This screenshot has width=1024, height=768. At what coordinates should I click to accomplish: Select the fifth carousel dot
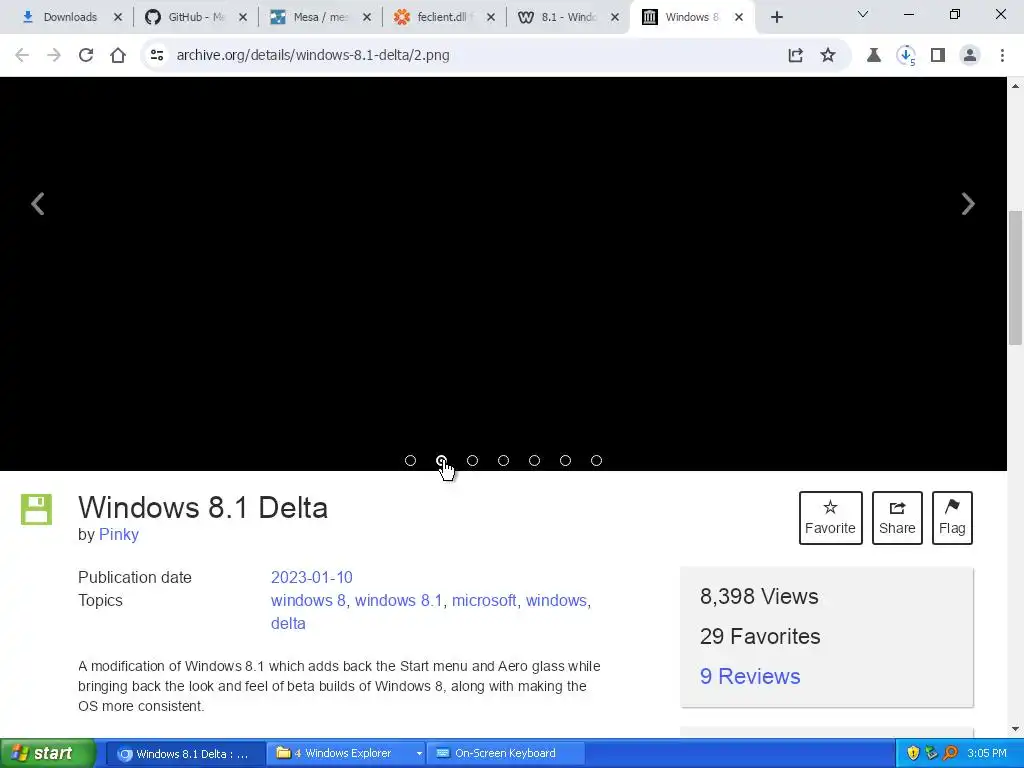[534, 460]
